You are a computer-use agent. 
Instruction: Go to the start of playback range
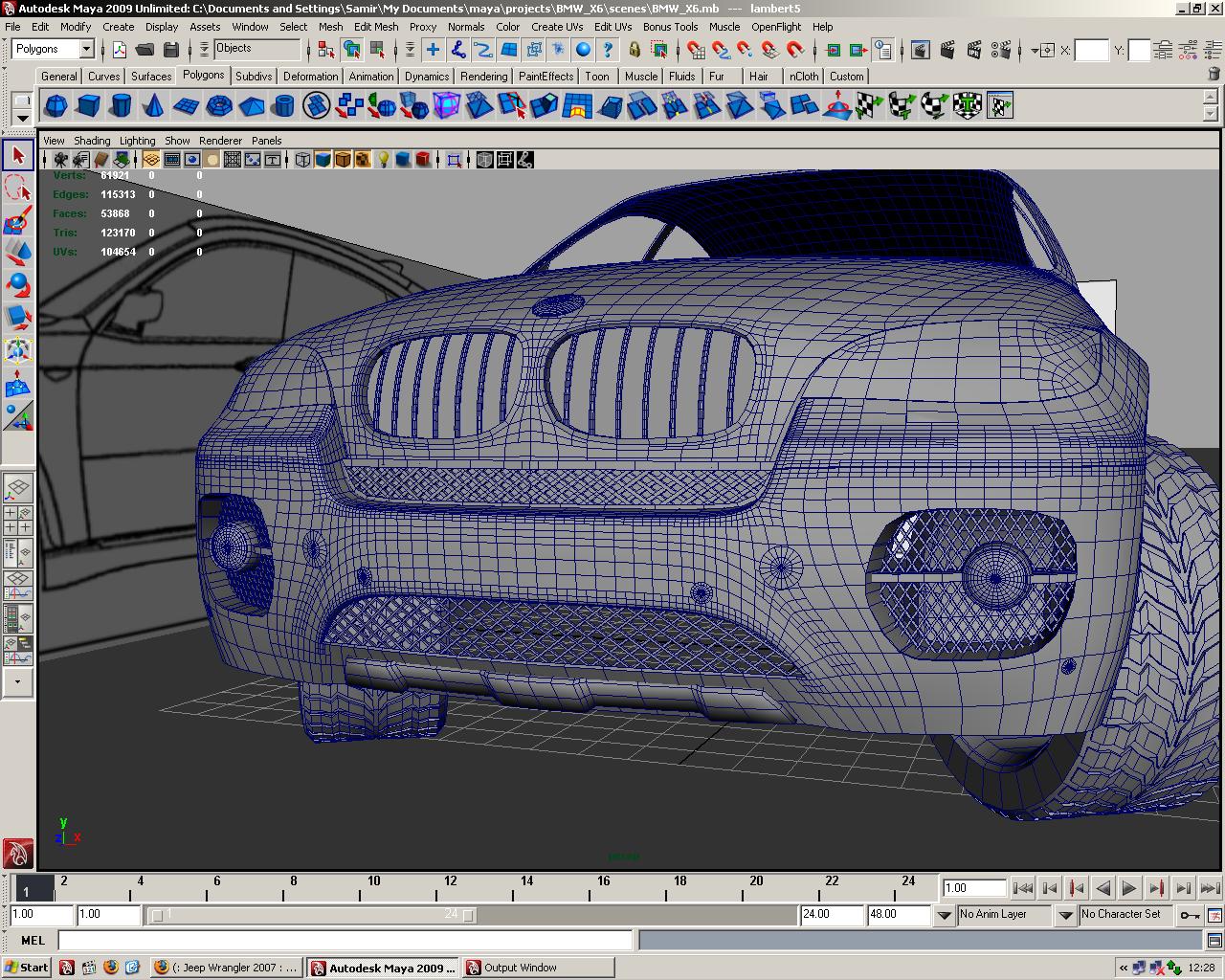pos(1022,888)
